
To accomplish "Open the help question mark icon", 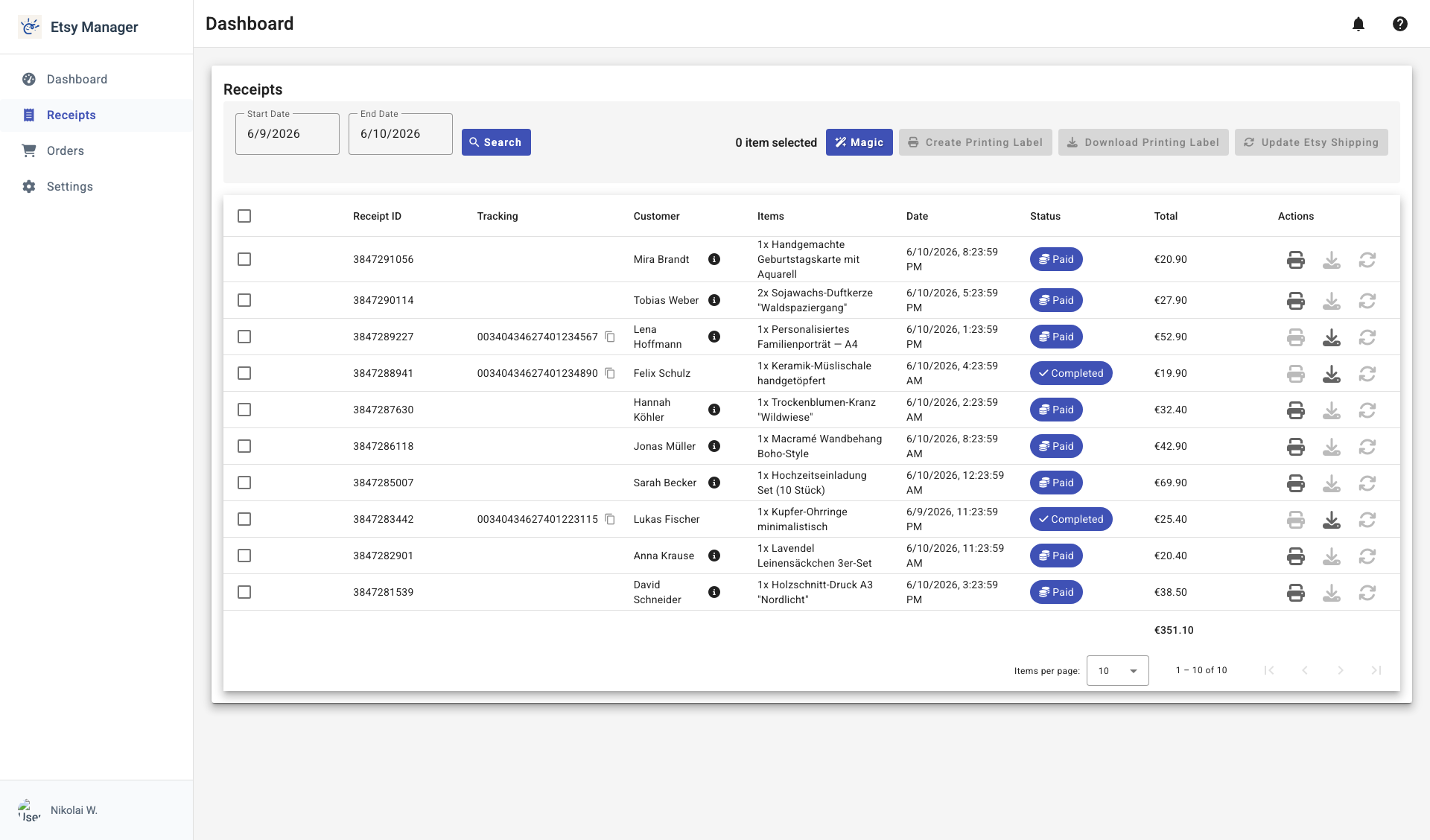I will [1400, 24].
